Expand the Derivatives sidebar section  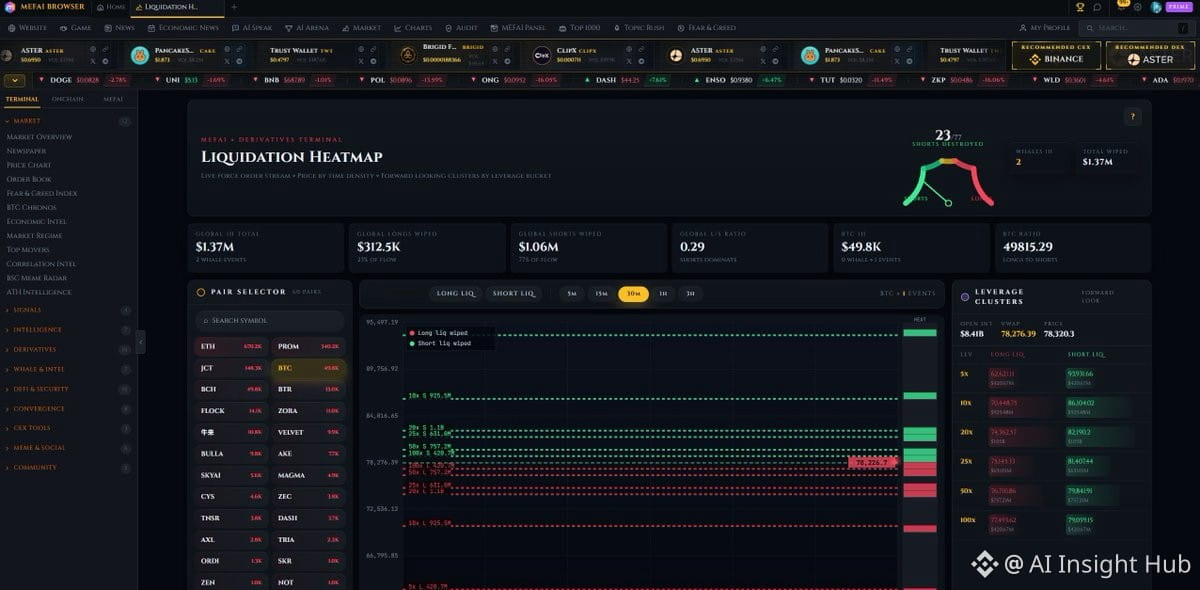click(68, 350)
